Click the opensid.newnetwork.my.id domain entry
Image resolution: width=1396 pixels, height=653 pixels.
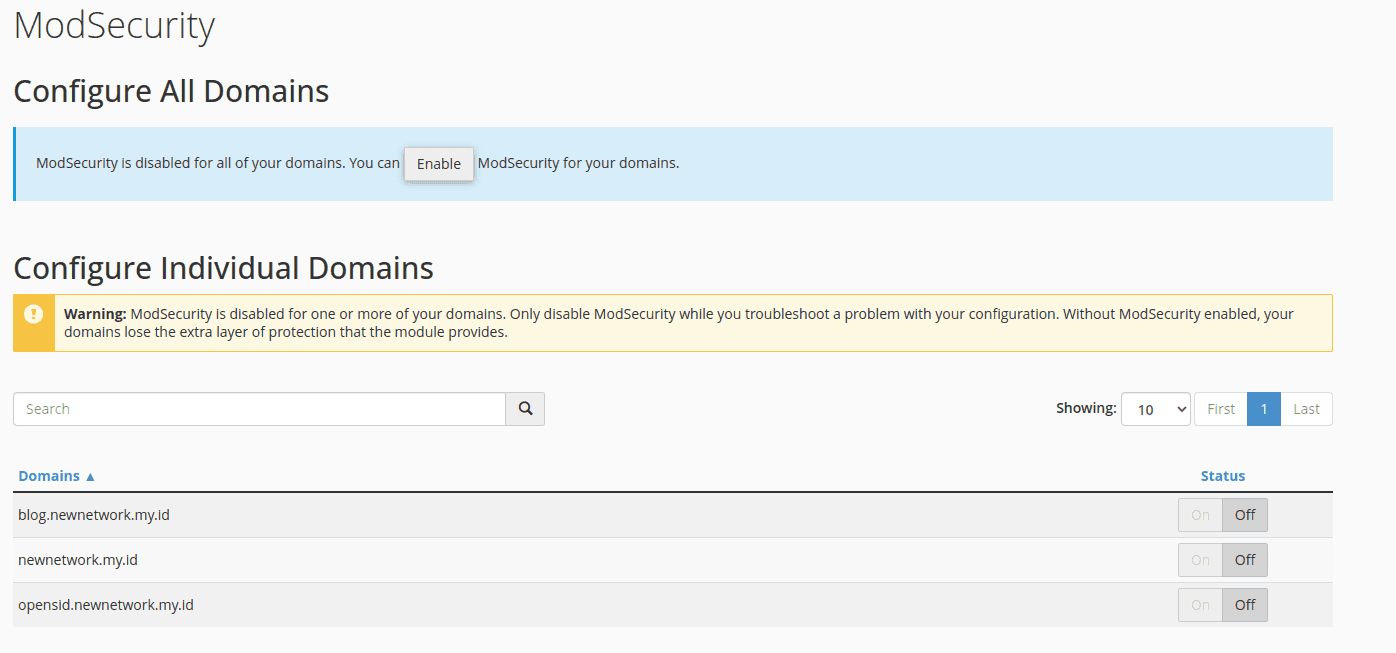[106, 604]
